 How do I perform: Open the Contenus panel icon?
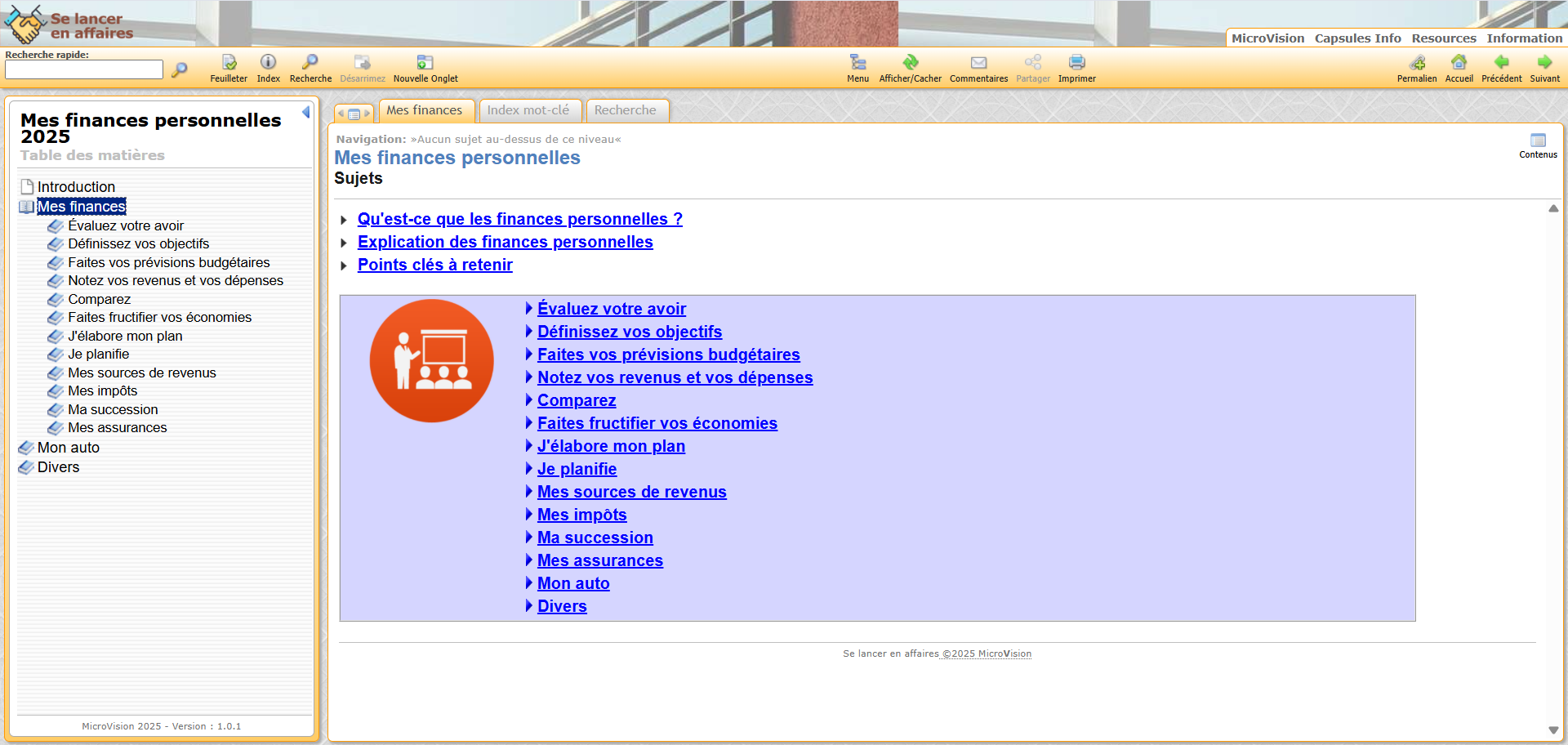[x=1538, y=141]
